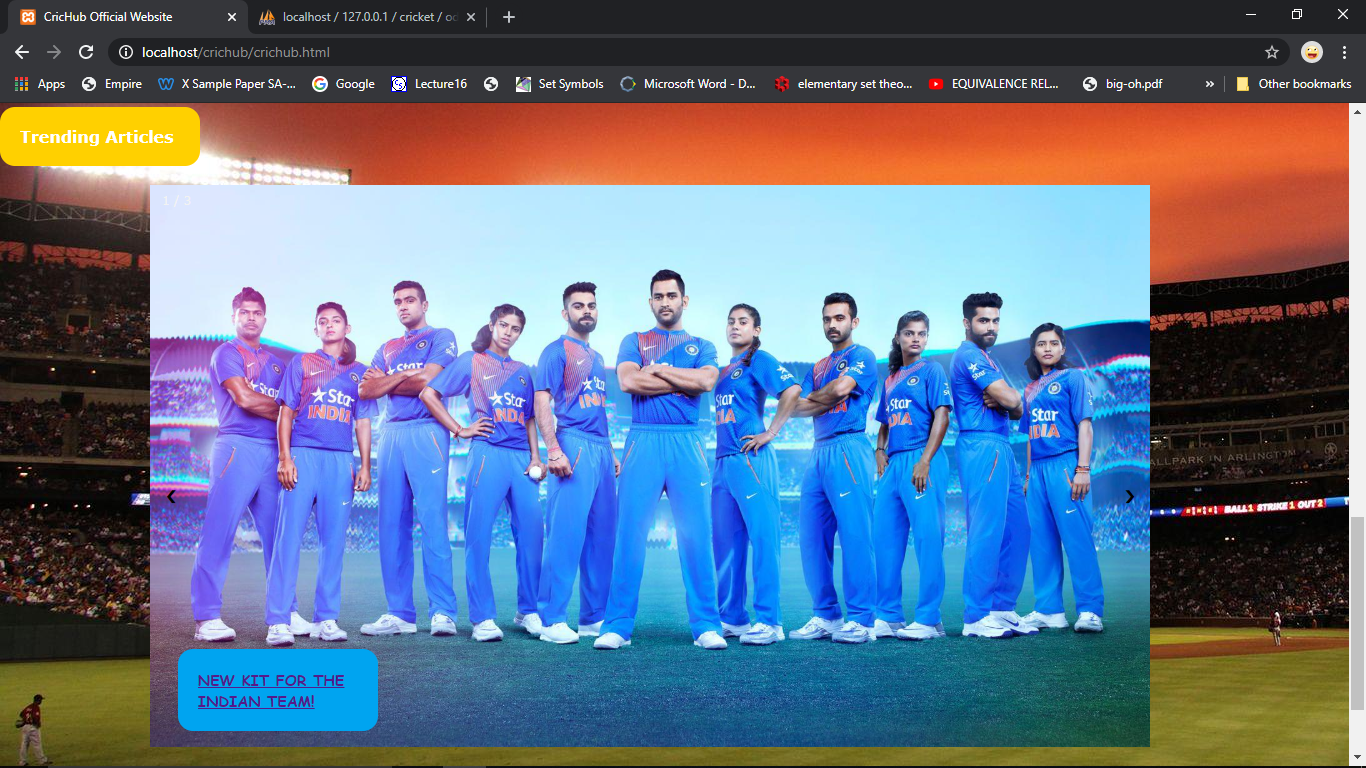
Task: Open the Google bookmark
Action: (x=344, y=84)
